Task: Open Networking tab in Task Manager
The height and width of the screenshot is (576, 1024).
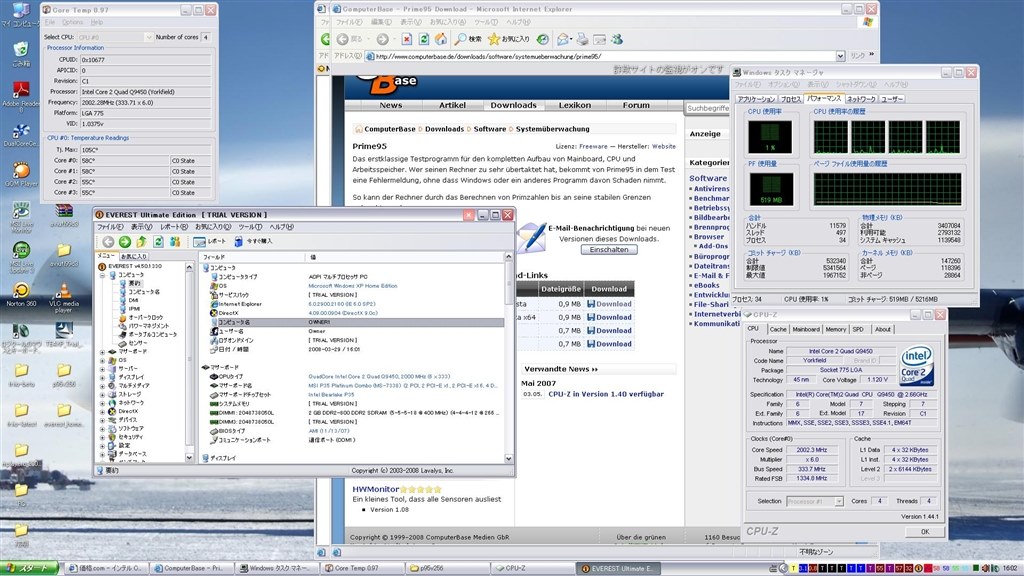Action: pyautogui.click(x=861, y=99)
